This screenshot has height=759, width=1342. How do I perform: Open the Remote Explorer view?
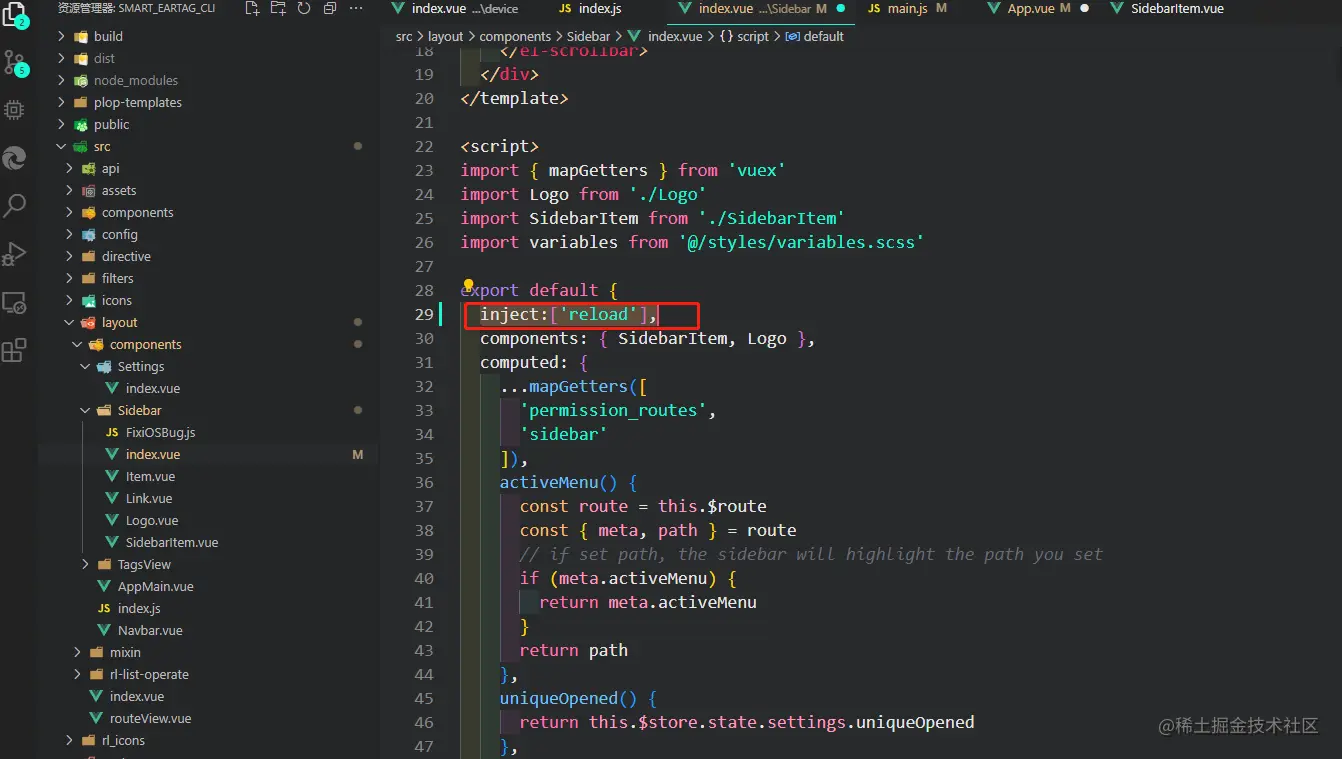coord(14,302)
